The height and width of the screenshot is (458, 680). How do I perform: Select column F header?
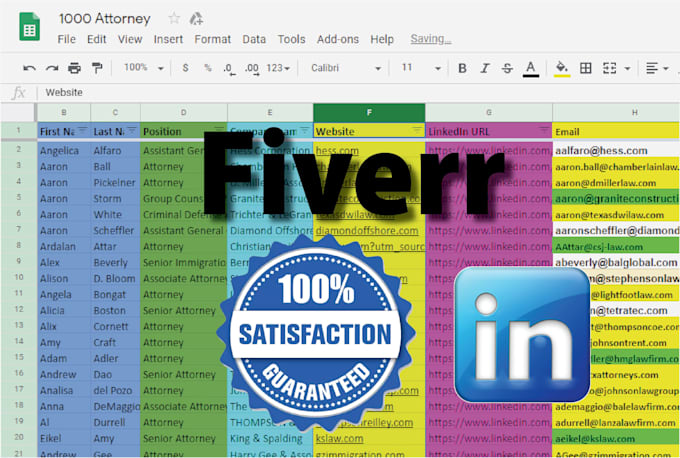point(369,112)
